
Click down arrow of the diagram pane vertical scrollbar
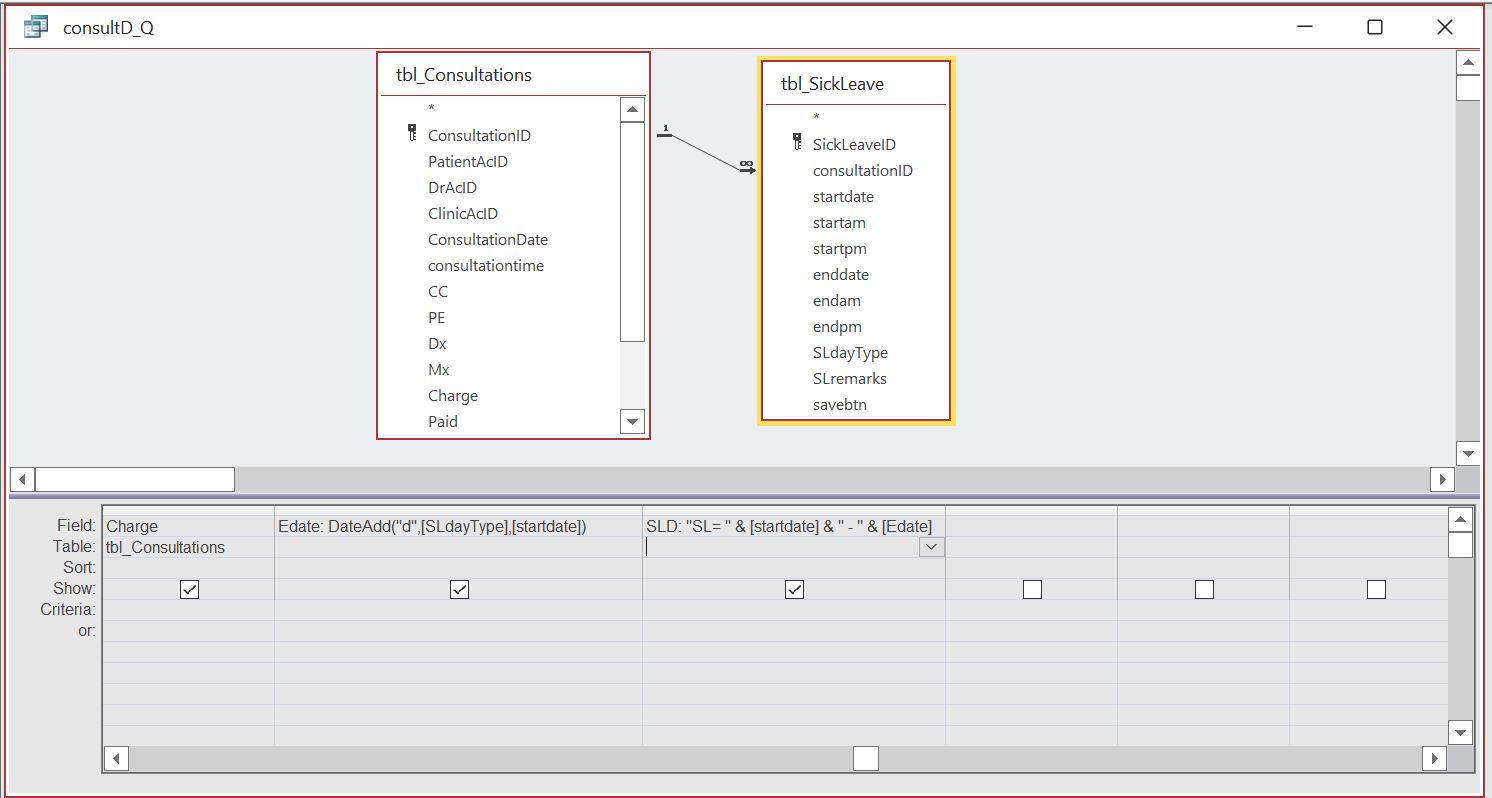coord(1468,453)
